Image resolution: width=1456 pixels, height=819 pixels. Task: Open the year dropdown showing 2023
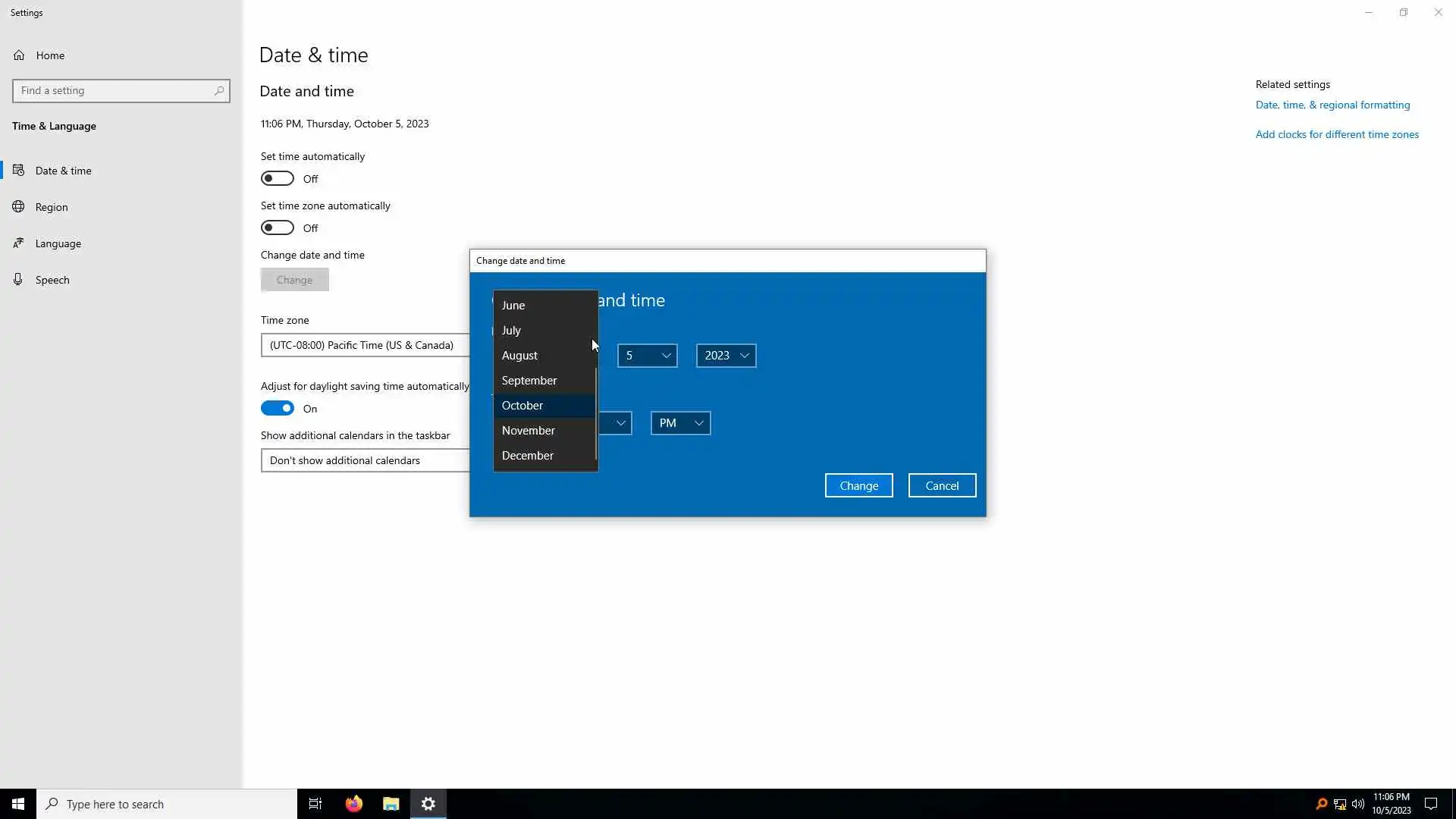click(726, 356)
